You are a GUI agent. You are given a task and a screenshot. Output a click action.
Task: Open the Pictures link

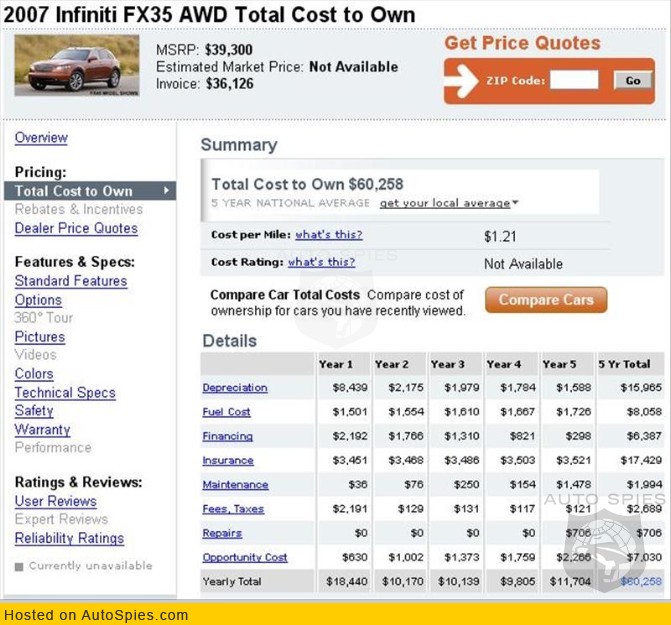pyautogui.click(x=40, y=337)
